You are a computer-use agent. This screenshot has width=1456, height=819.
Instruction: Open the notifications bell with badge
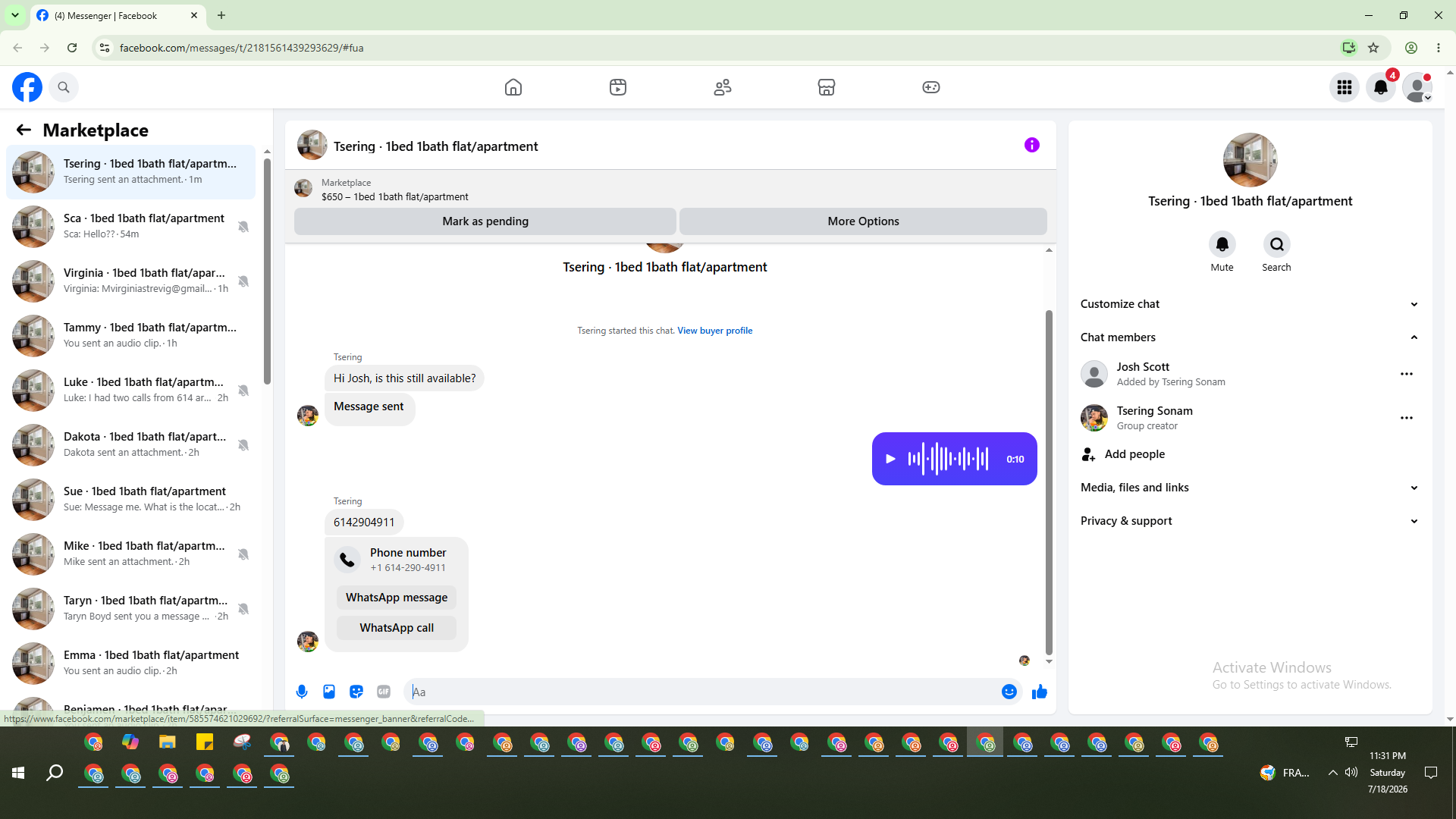tap(1381, 87)
